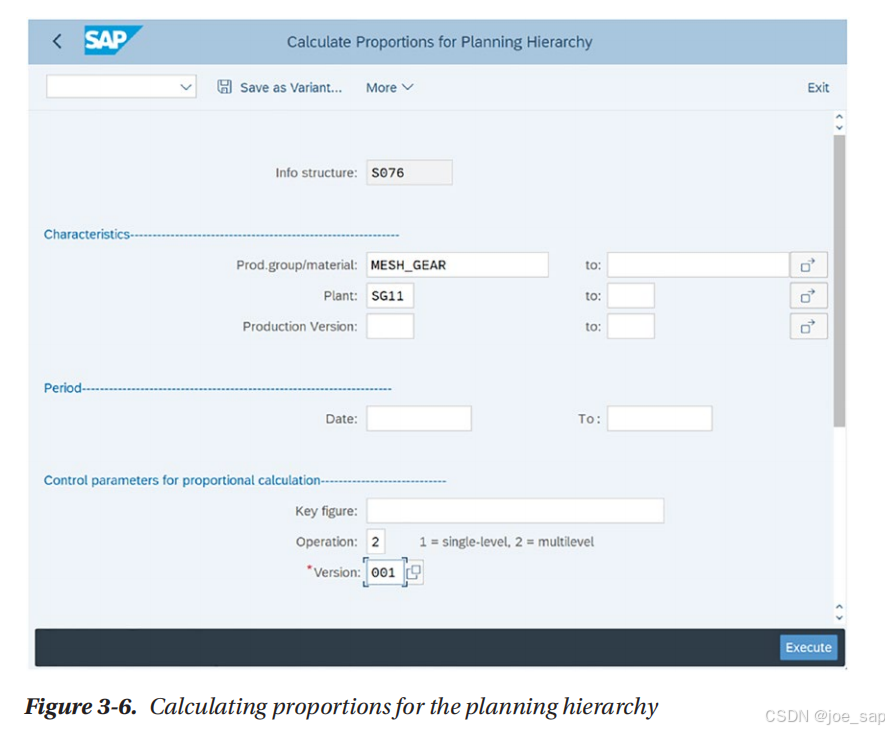Choose Save as Variant...

291,87
